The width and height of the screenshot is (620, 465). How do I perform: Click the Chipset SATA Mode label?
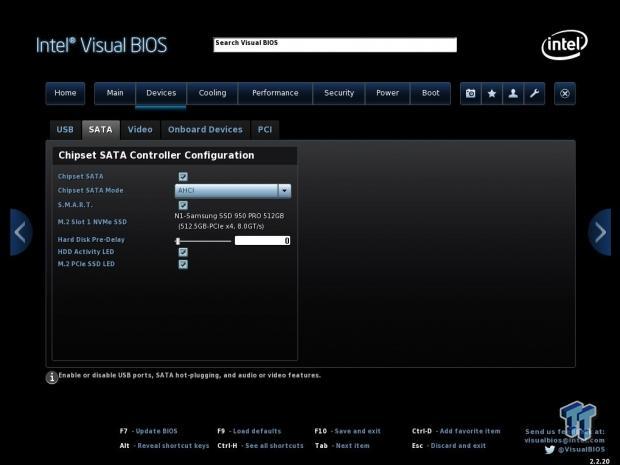[91, 190]
